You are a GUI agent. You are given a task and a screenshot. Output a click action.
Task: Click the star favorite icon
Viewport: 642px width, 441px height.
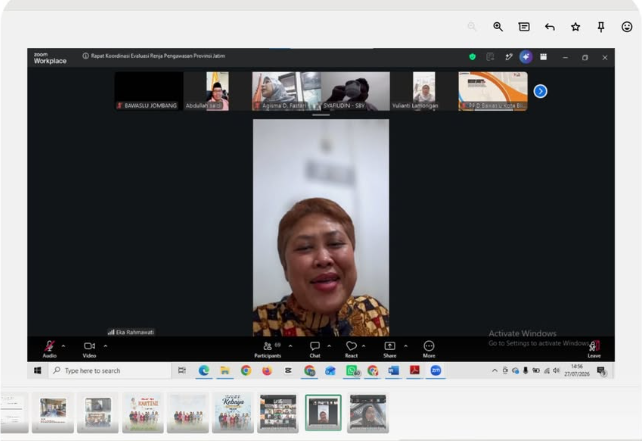576,27
